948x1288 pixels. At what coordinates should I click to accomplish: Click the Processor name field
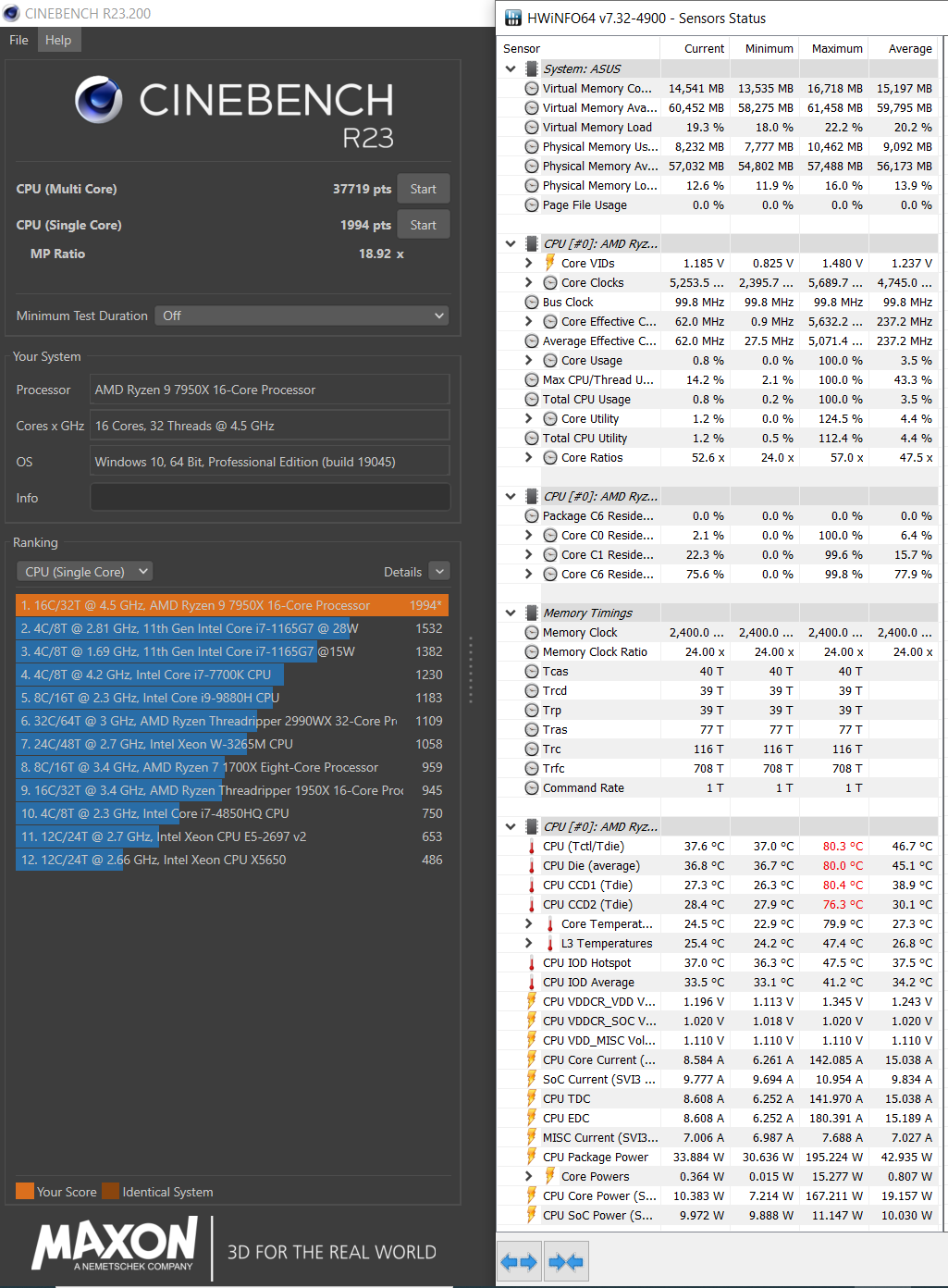tap(270, 390)
